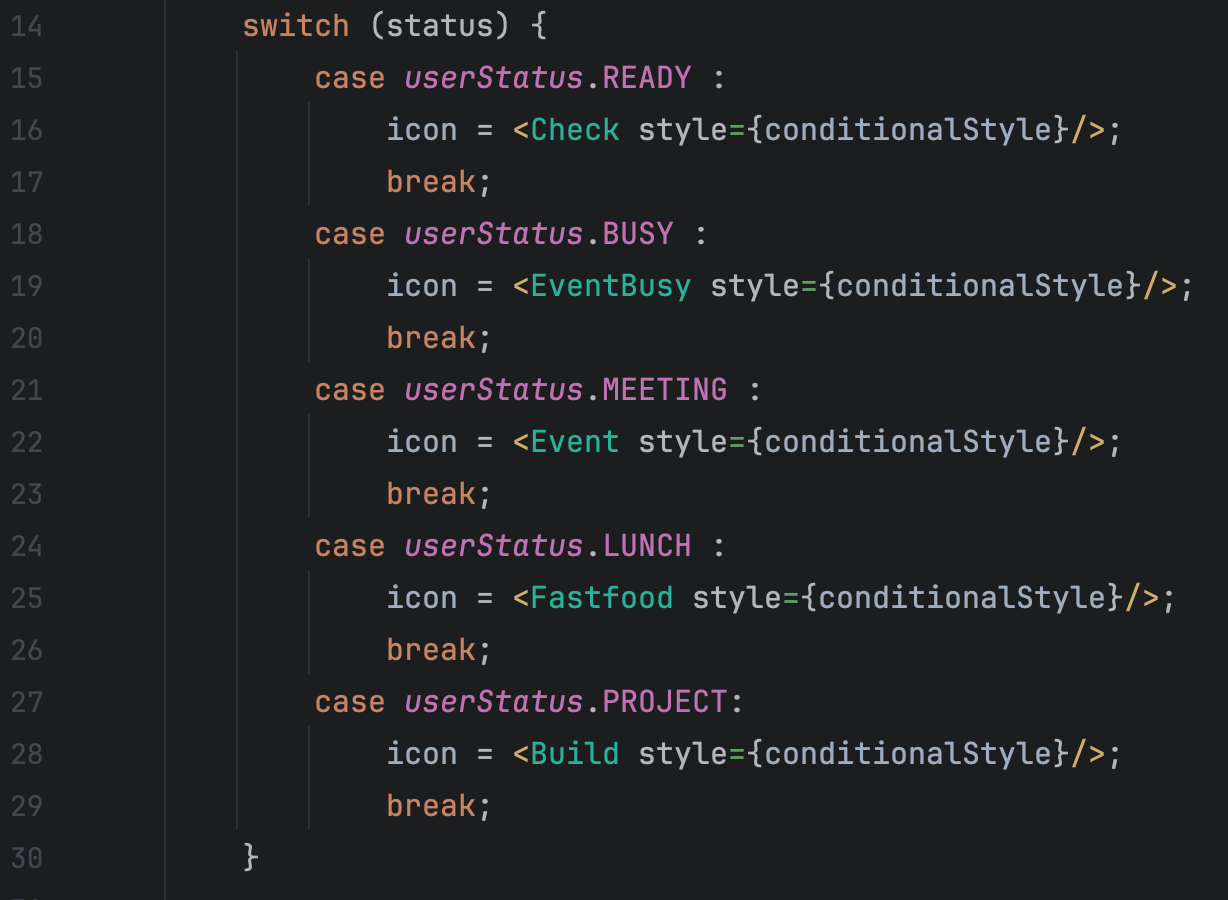Click userStatus on line 18
Viewport: 1228px width, 900px height.
494,233
